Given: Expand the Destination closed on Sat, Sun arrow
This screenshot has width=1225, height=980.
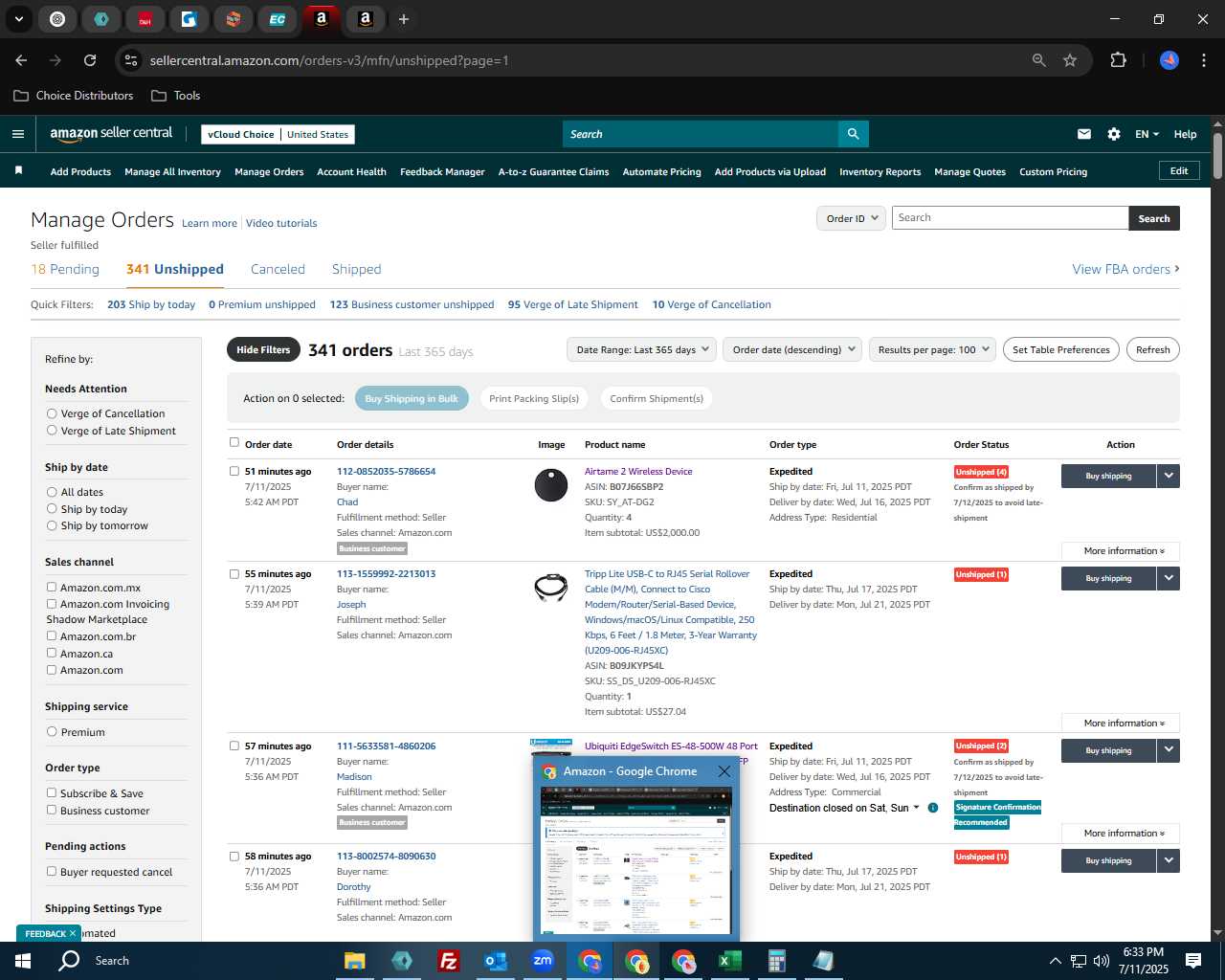Looking at the screenshot, I should point(916,808).
